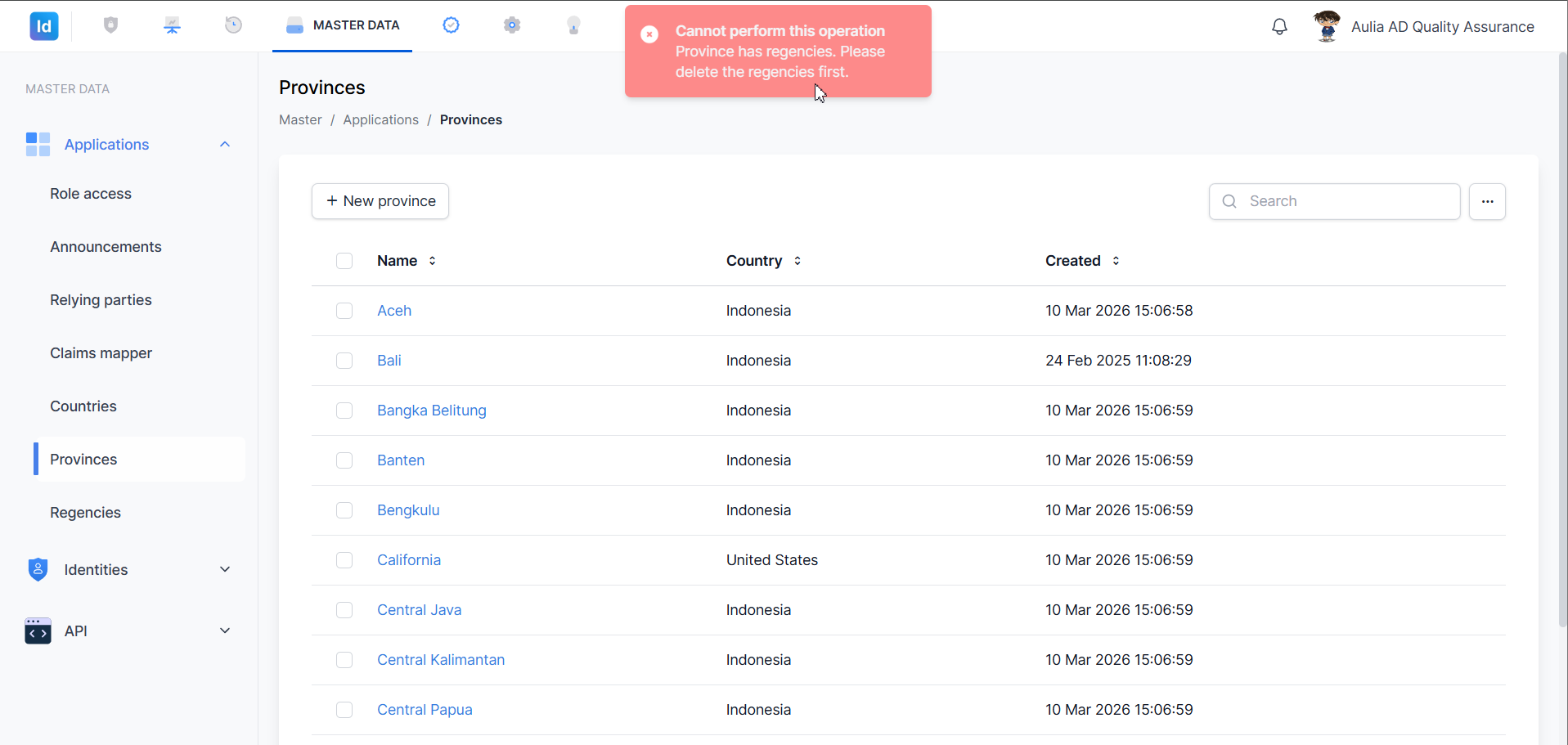Check the Banten row checkbox
The height and width of the screenshot is (745, 1568).
pos(344,460)
